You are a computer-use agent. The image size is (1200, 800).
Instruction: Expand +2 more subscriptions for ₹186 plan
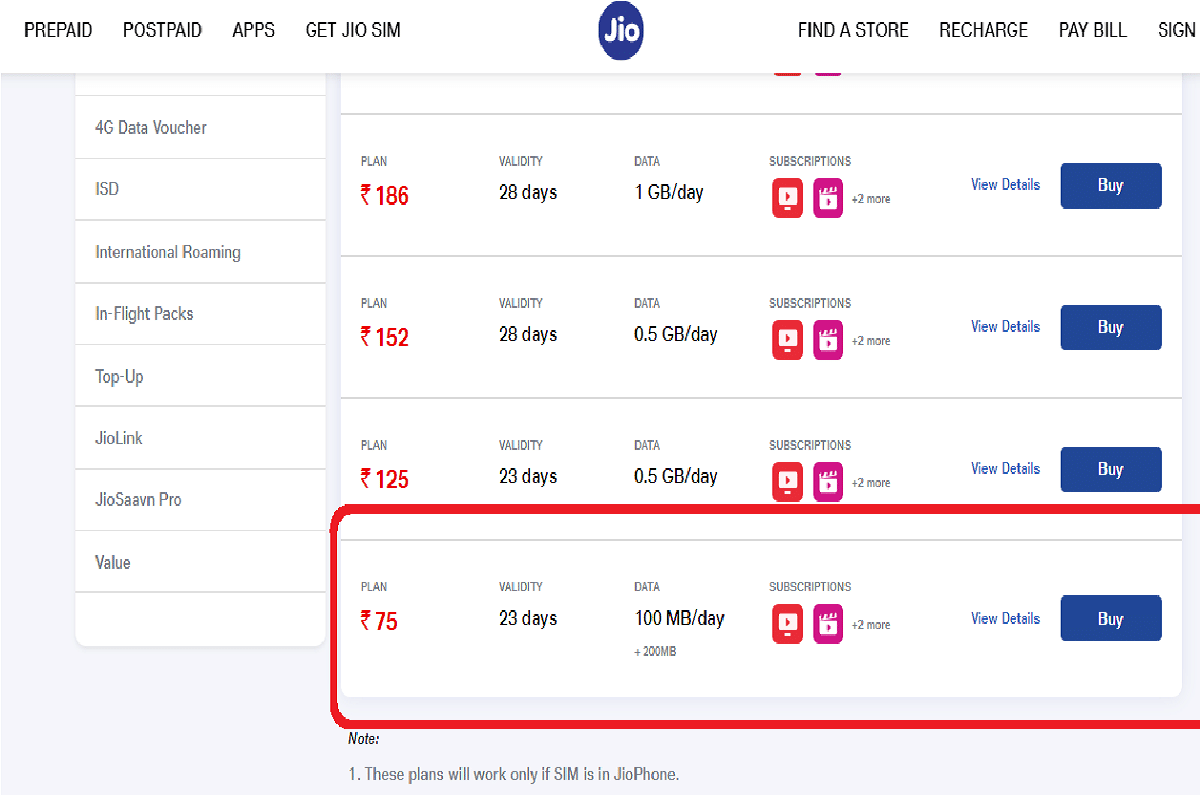tap(871, 199)
